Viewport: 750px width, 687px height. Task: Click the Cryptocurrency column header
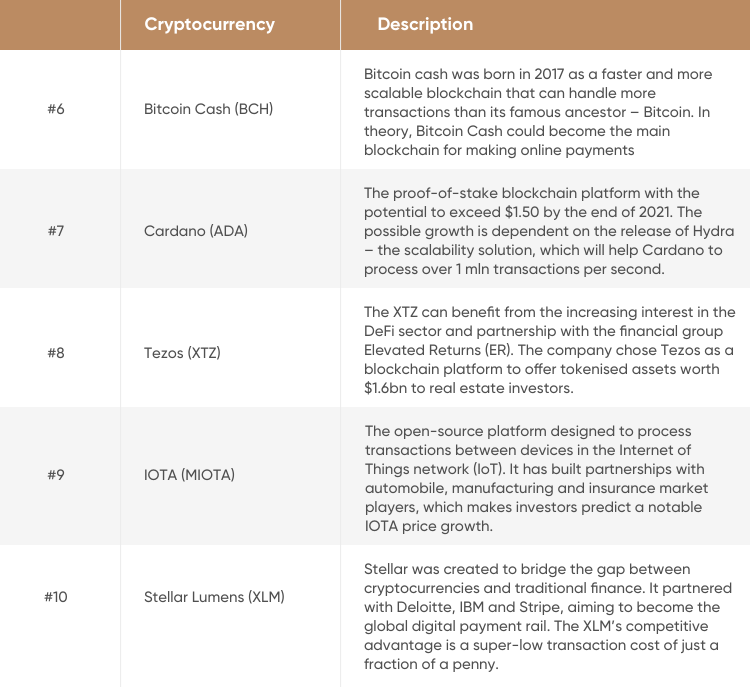[x=210, y=24]
